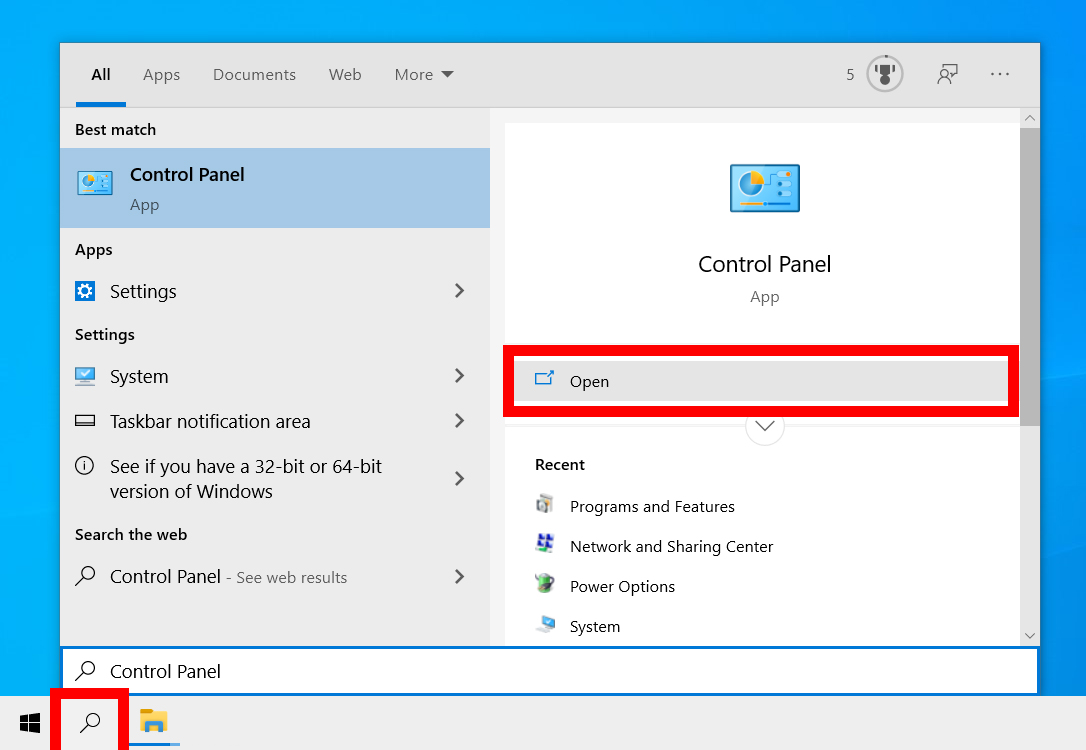Screen dimensions: 1086x750
Task: Click the magnifier icon in the search box
Action: click(x=85, y=670)
